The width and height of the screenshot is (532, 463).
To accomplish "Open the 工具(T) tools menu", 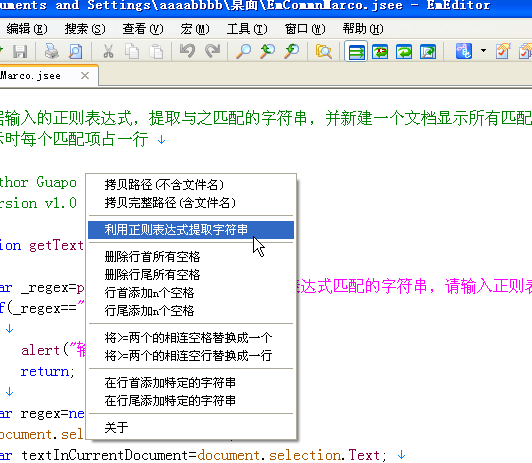I will click(247, 29).
